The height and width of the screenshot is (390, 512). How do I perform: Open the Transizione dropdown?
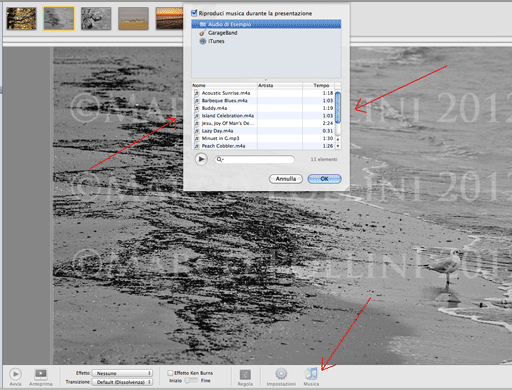[122, 382]
